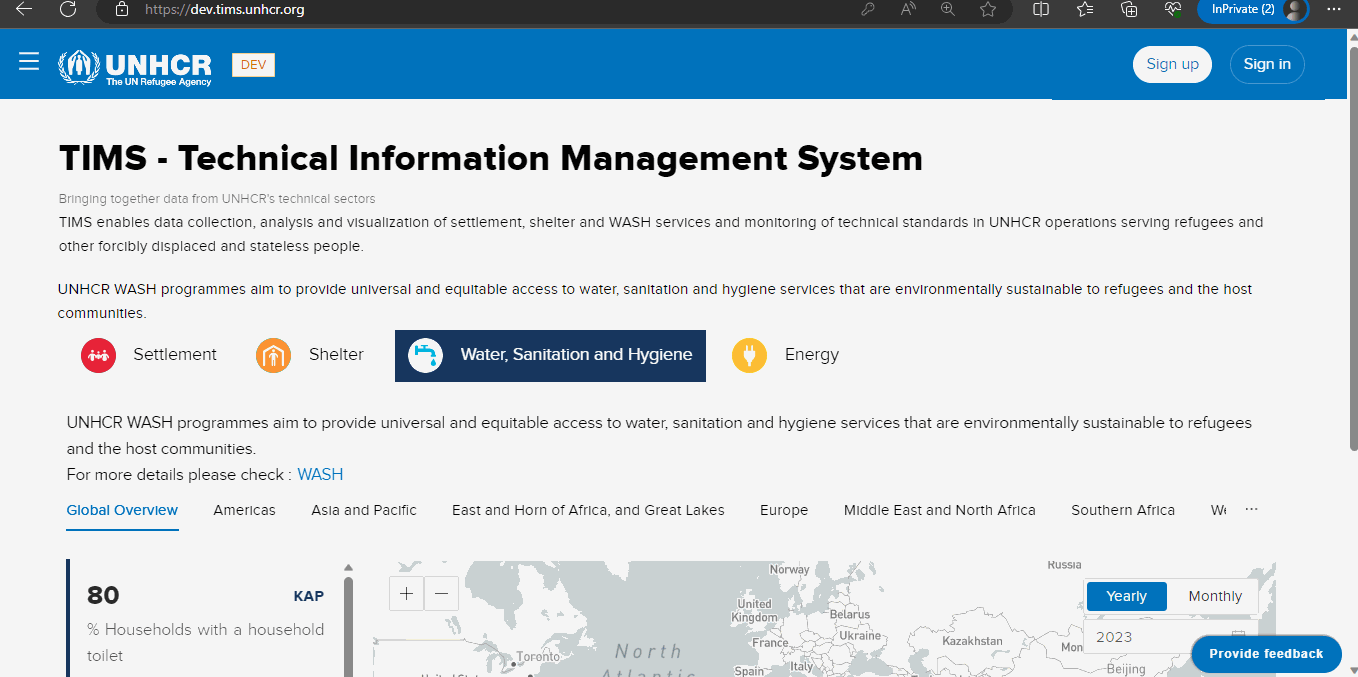Select Water, Sanitation and Hygiene label
This screenshot has height=677, width=1358.
[x=576, y=355]
